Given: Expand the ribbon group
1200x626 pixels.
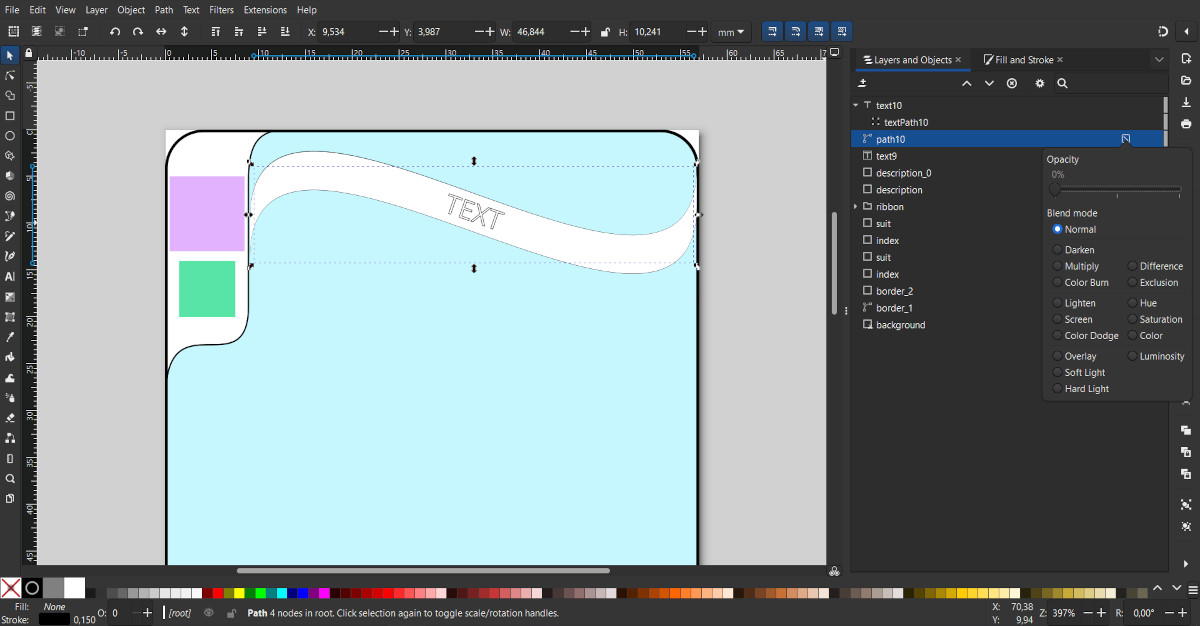Looking at the screenshot, I should (x=856, y=207).
